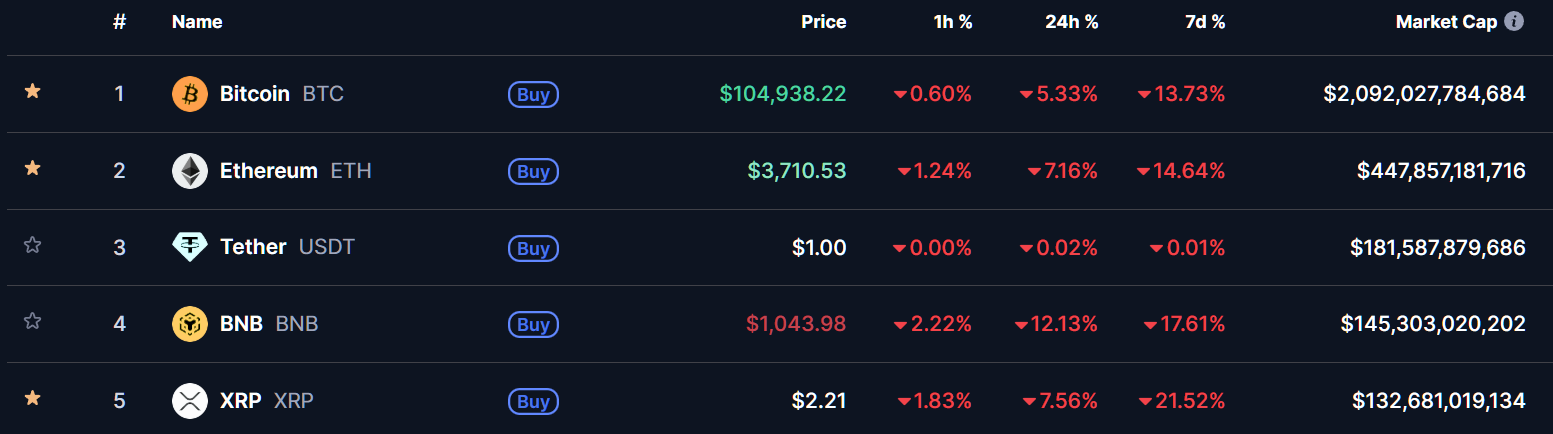This screenshot has width=1553, height=434.
Task: Add Tether to watchlist with star
Action: coord(32,245)
